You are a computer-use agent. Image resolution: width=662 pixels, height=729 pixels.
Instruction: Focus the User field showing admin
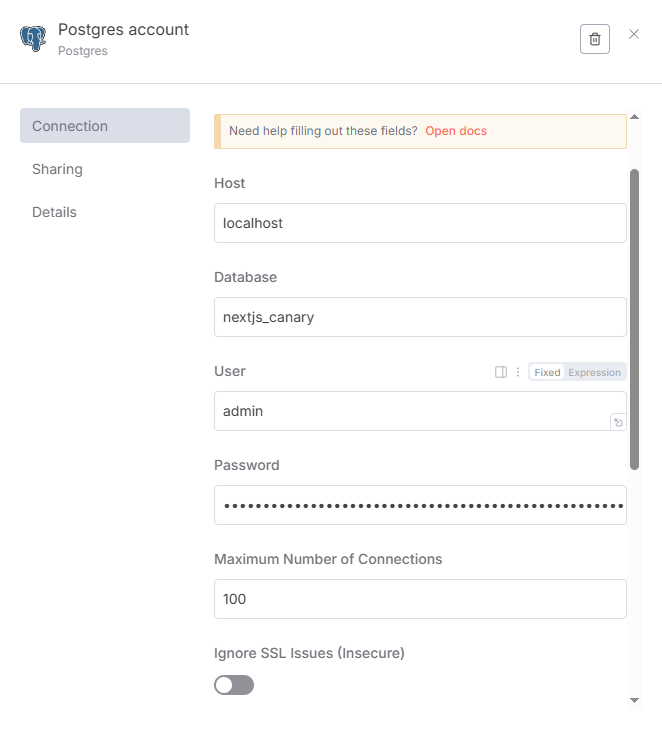pyautogui.click(x=420, y=411)
